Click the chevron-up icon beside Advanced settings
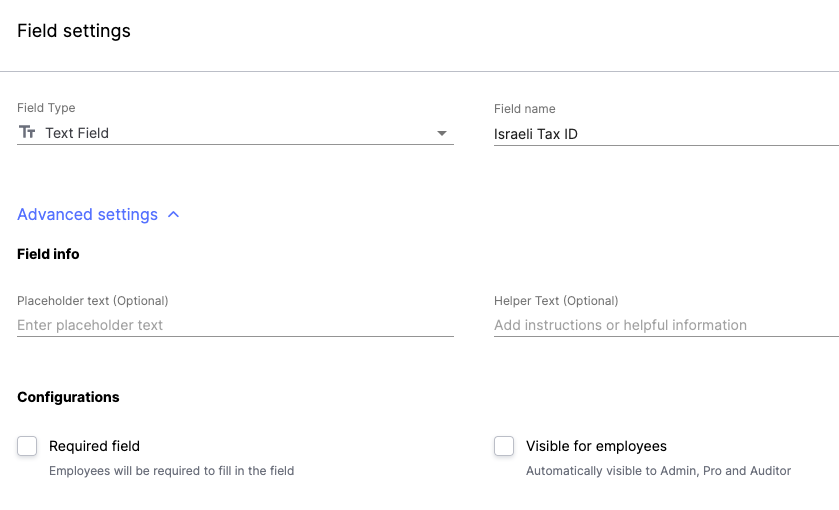The width and height of the screenshot is (839, 510). coord(173,215)
